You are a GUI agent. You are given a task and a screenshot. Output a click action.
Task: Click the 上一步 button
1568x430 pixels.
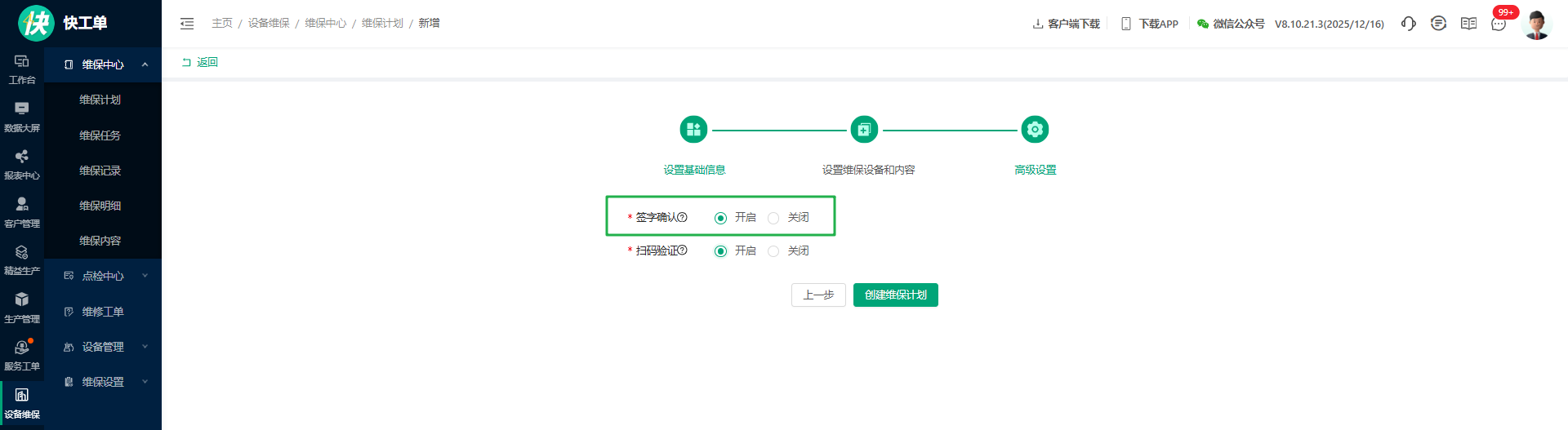(x=818, y=295)
